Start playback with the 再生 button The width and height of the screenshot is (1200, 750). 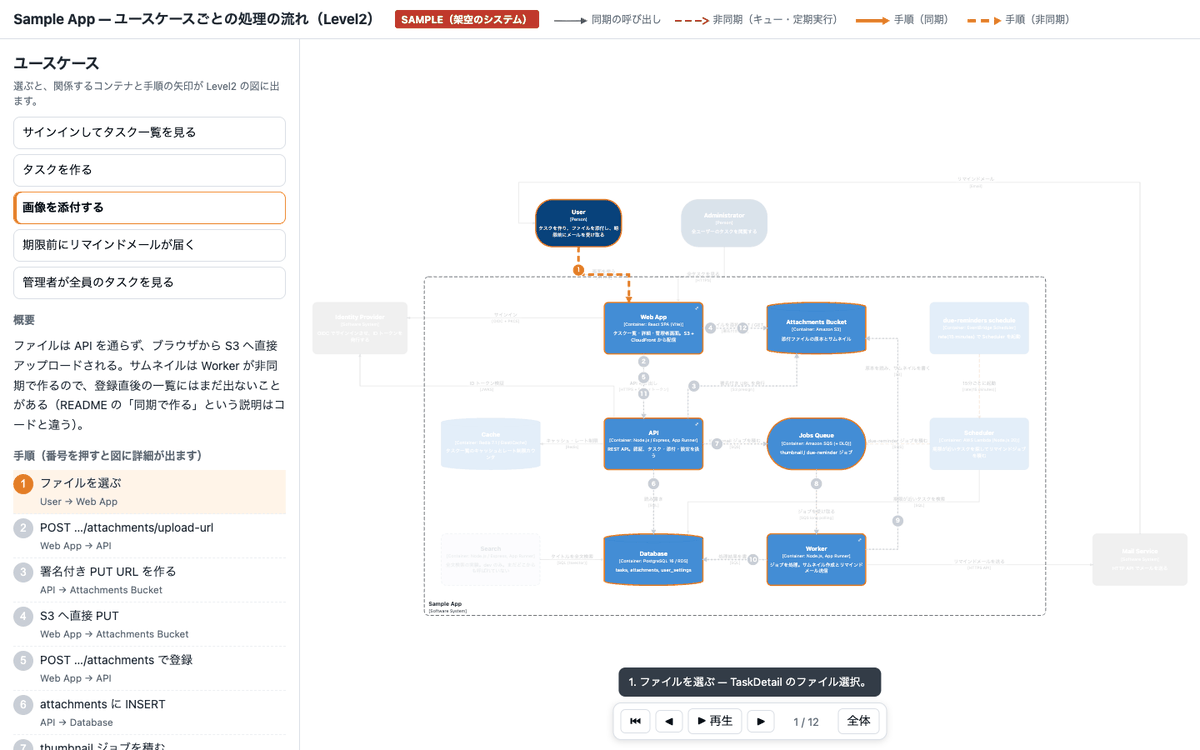(x=715, y=721)
